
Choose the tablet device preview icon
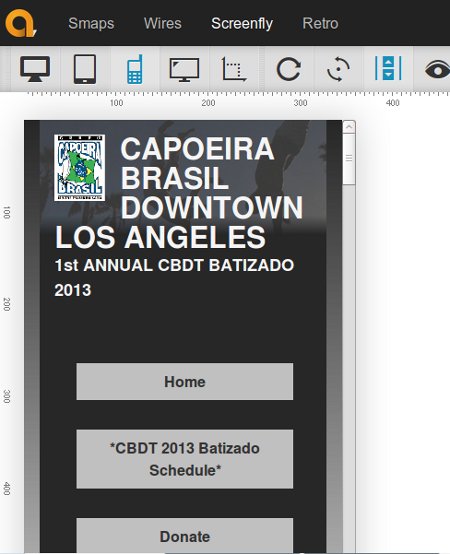(x=85, y=69)
